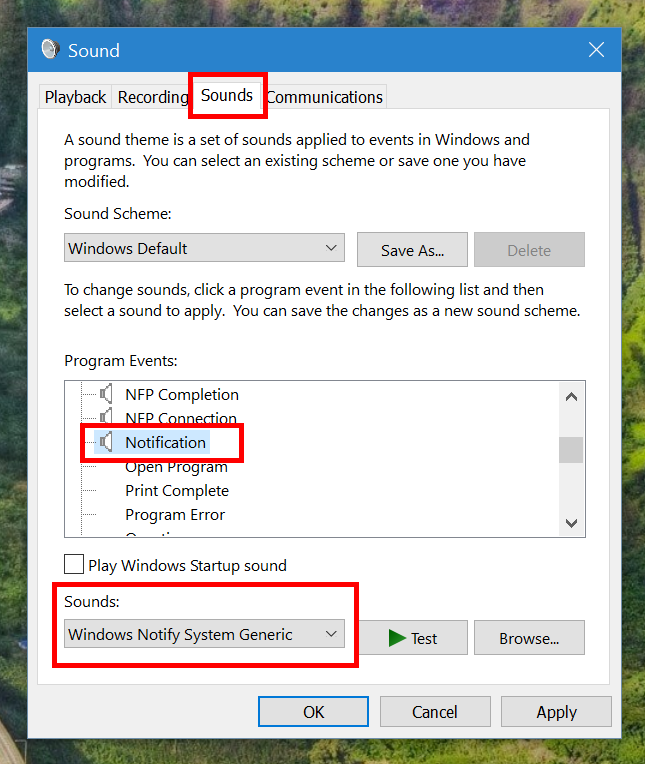
Task: Select the Sounds tab
Action: pyautogui.click(x=227, y=96)
